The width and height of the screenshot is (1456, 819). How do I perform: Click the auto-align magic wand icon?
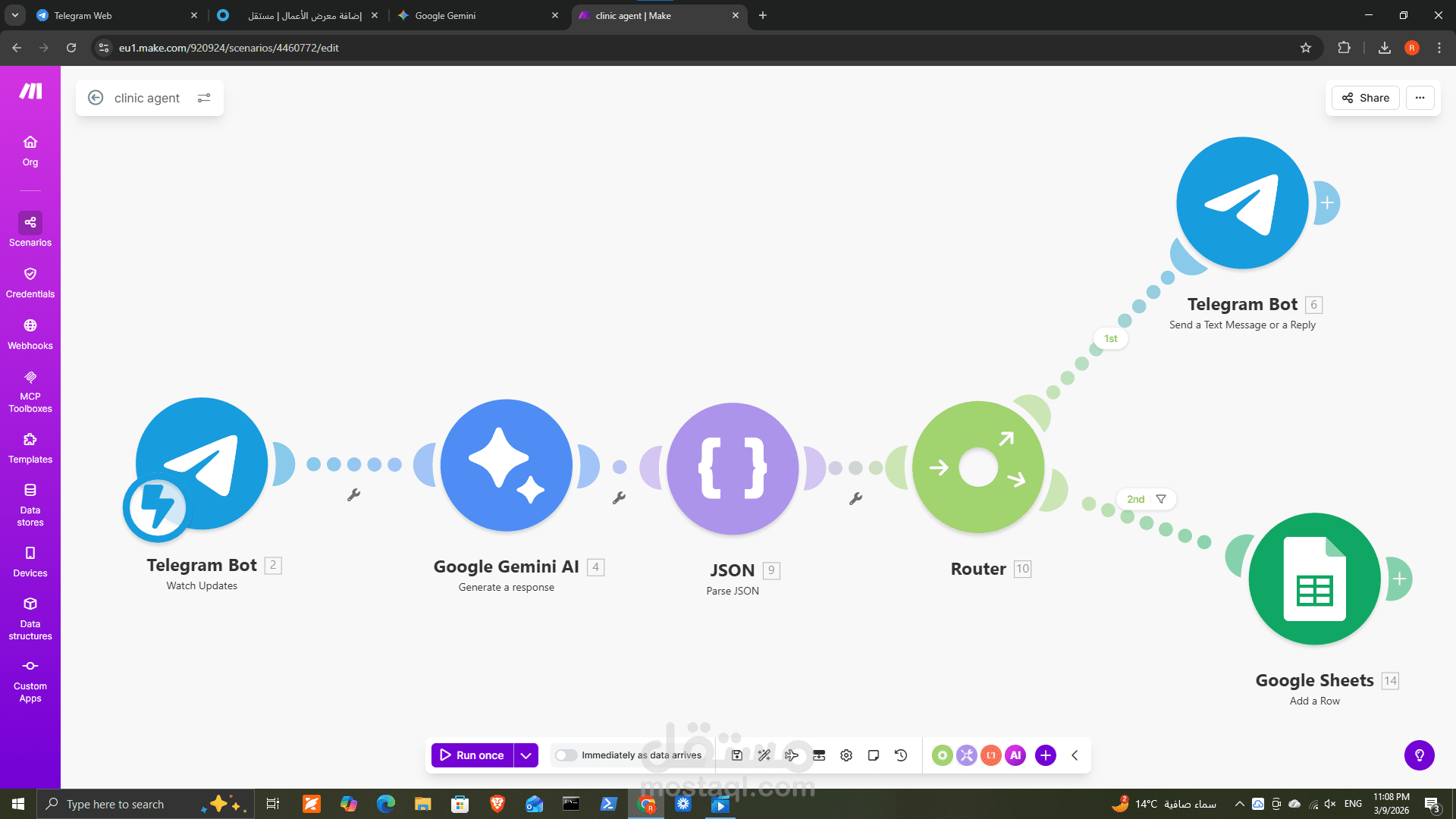point(764,755)
